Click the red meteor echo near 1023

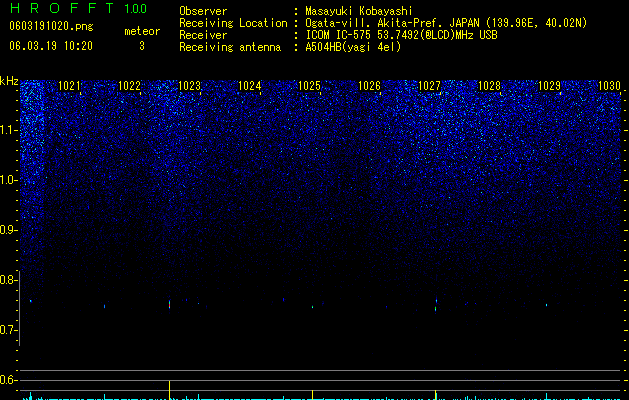(170, 305)
